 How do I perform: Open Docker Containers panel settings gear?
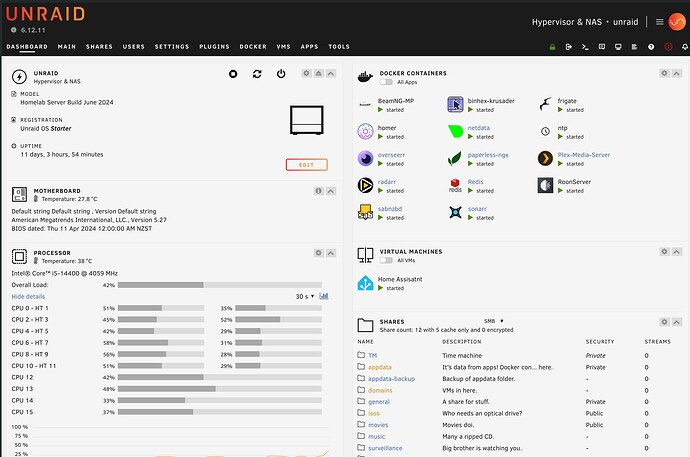(664, 73)
